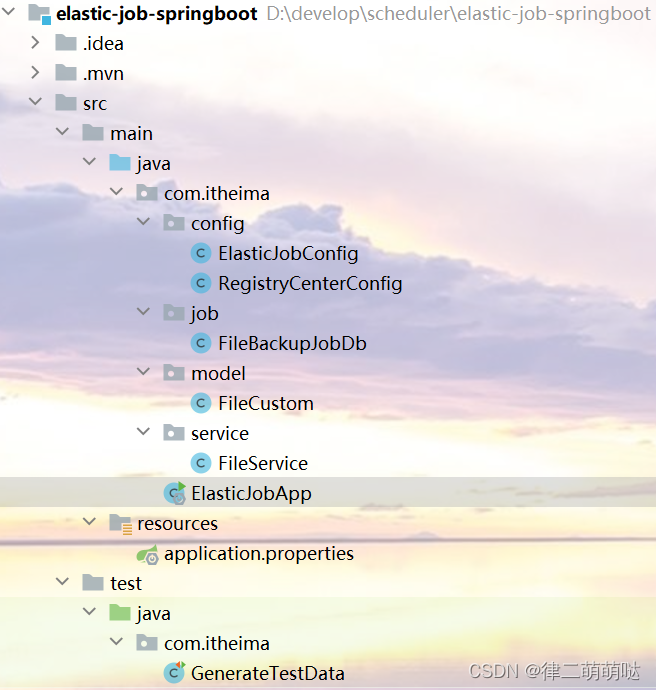Click the .mvn folder icon

pos(66,73)
